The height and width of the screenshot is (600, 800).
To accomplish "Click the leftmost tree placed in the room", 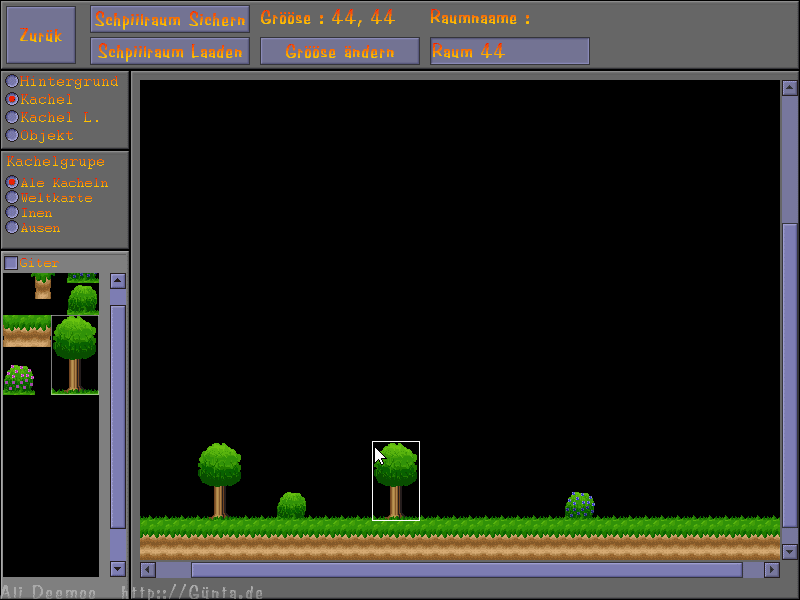I will pos(219,480).
